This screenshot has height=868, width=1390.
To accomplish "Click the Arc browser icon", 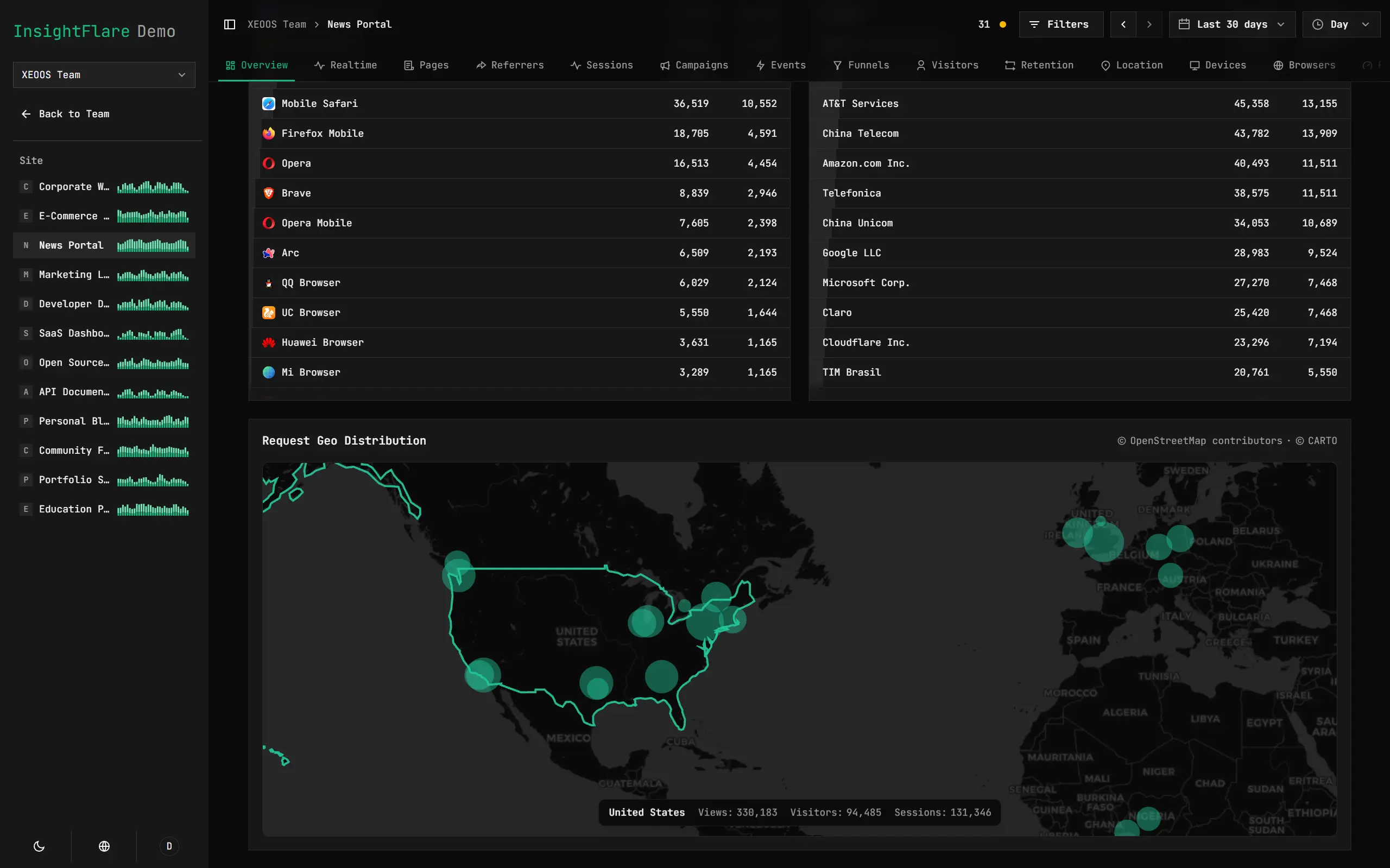I will [x=268, y=252].
